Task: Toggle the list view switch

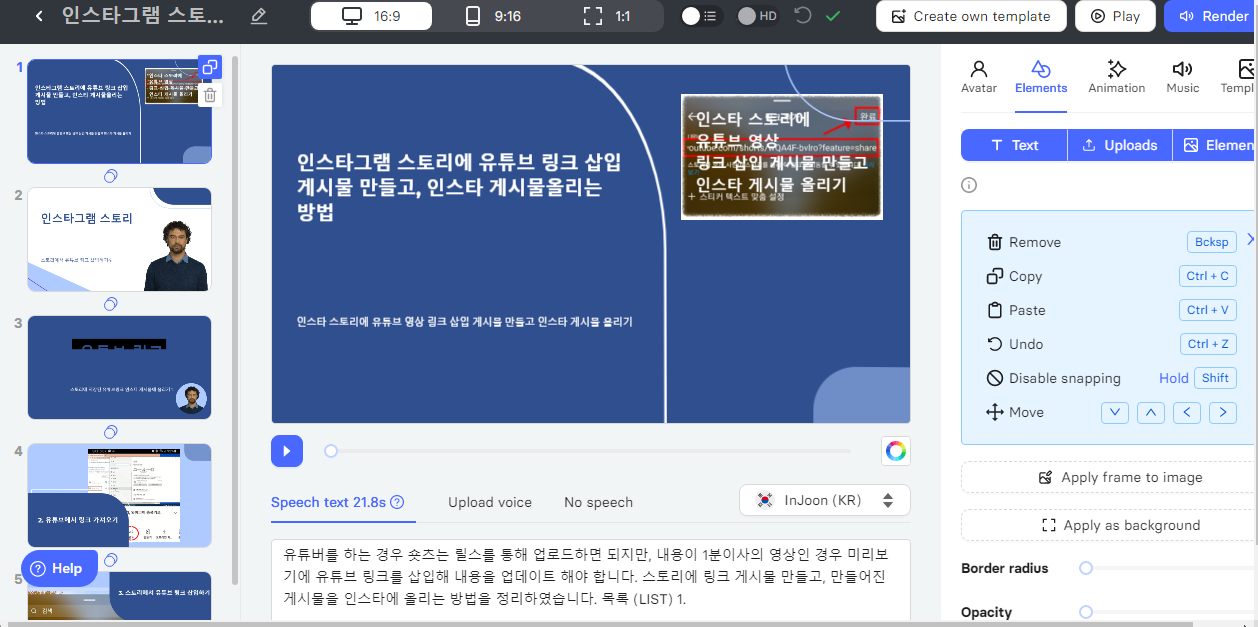Action: point(700,16)
